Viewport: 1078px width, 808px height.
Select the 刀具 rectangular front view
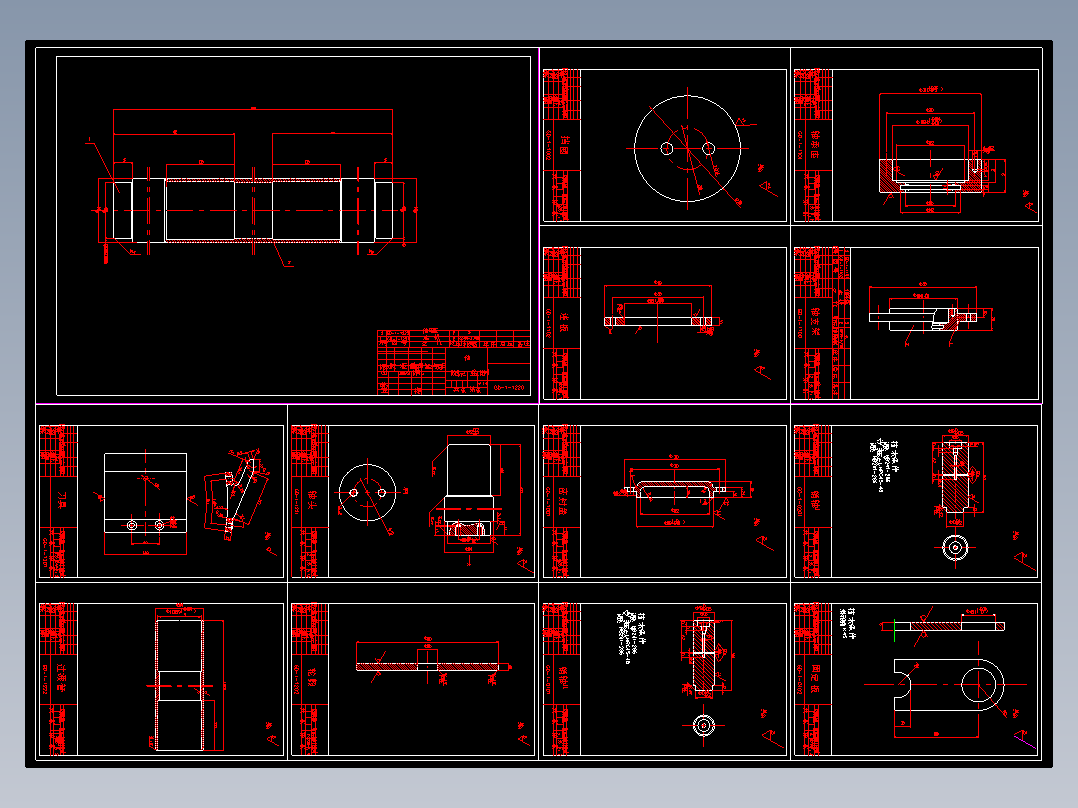145,492
